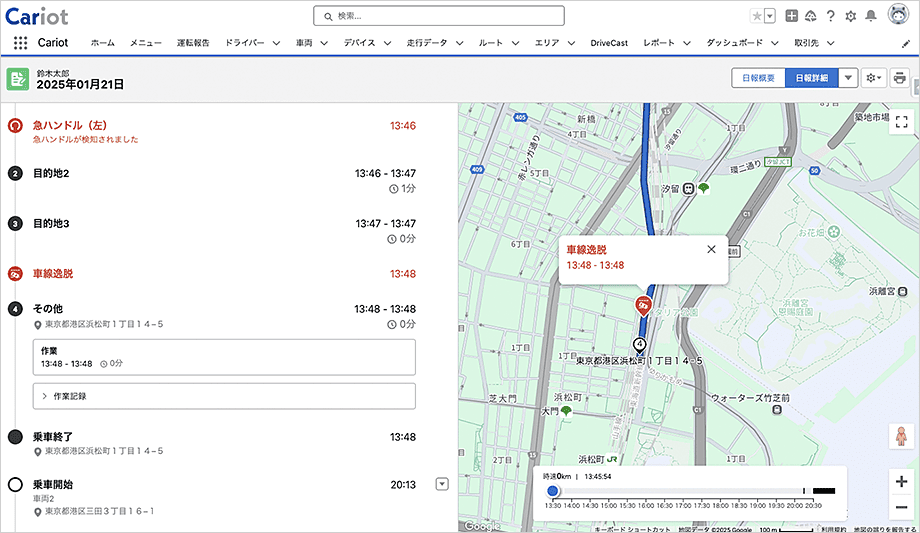Zoom out on the map
Viewport: 920px width, 533px height.
coord(901,507)
